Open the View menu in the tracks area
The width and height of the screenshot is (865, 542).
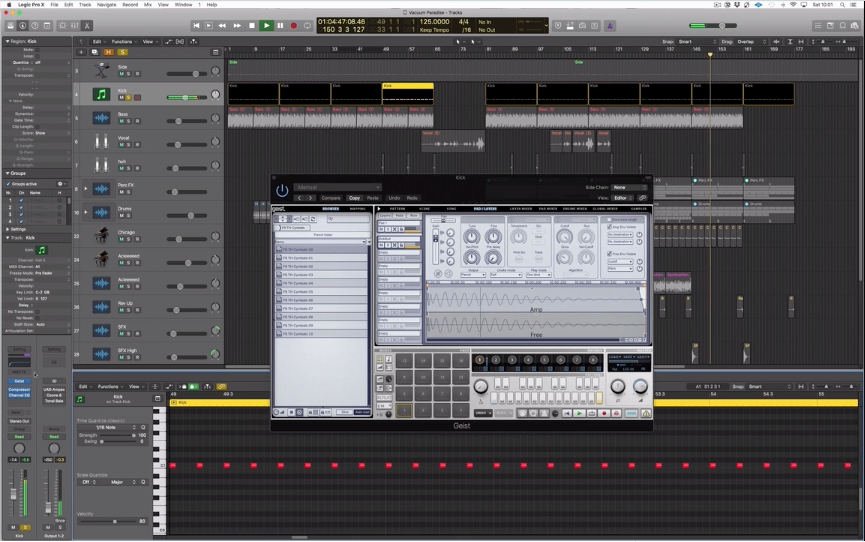(148, 41)
